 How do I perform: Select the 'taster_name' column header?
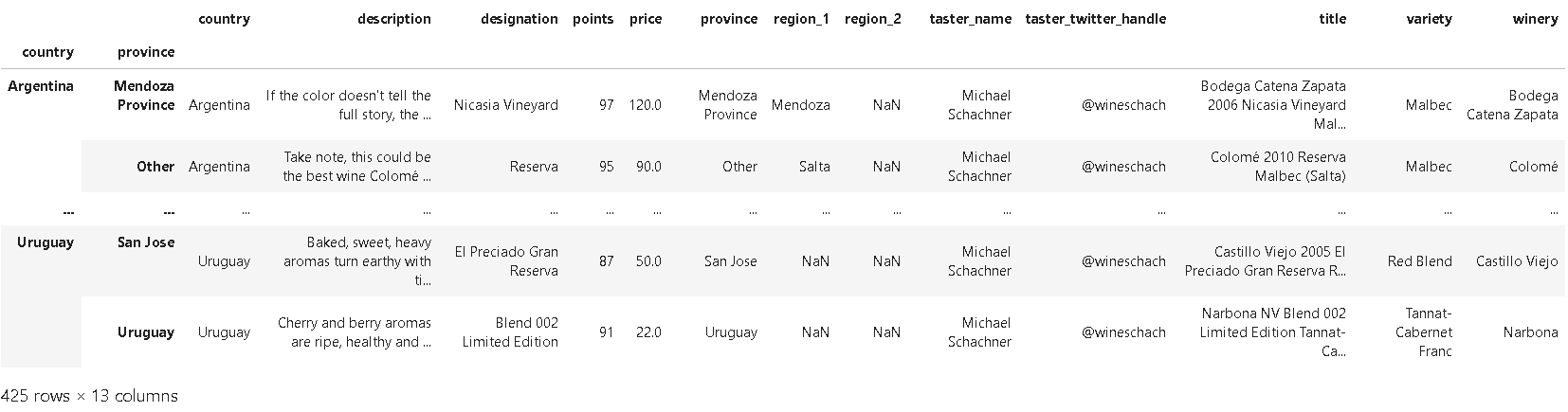(970, 19)
